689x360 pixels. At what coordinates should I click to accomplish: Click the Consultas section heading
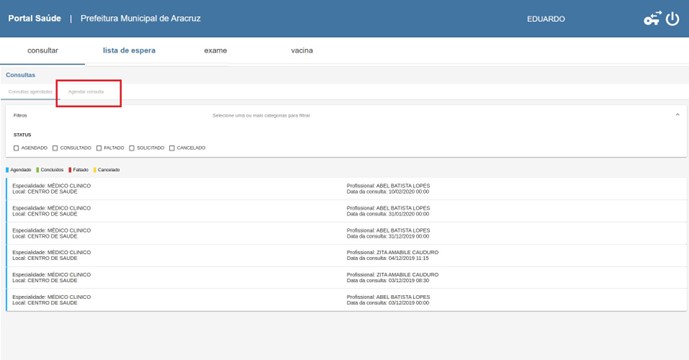(20, 75)
